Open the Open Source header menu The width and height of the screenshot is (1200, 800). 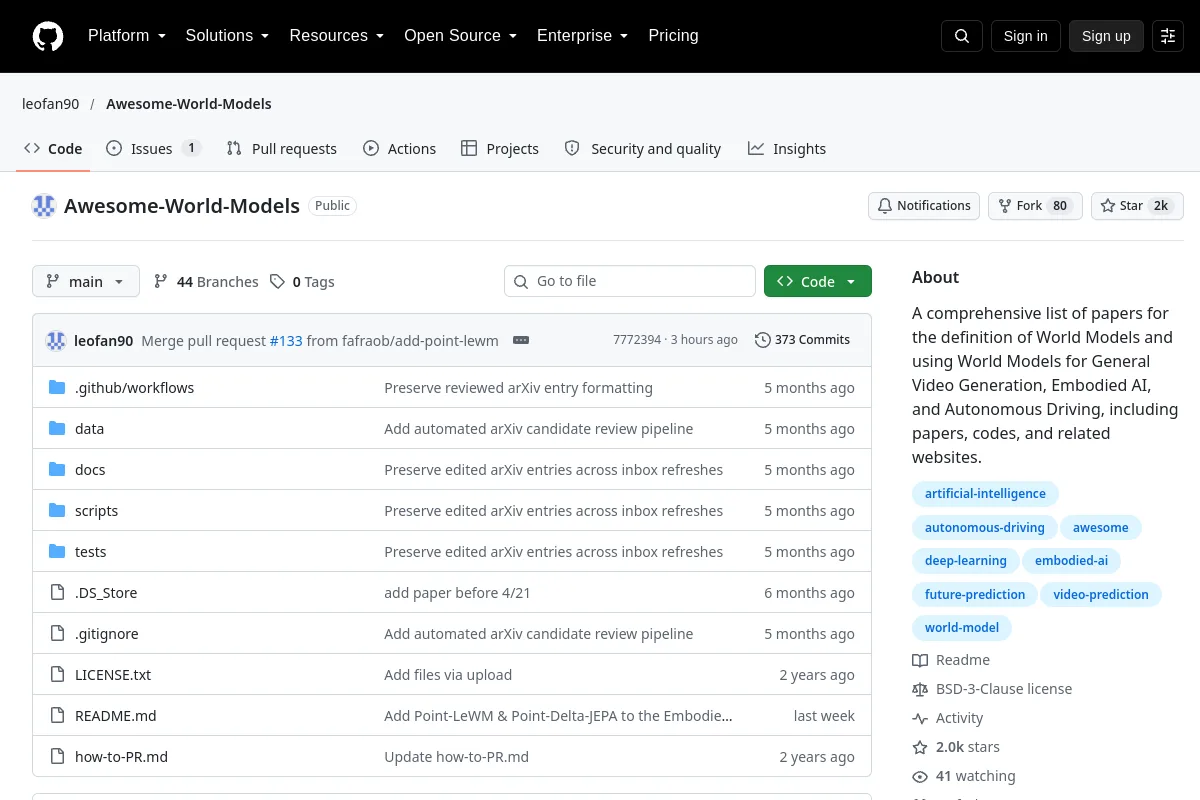point(460,36)
